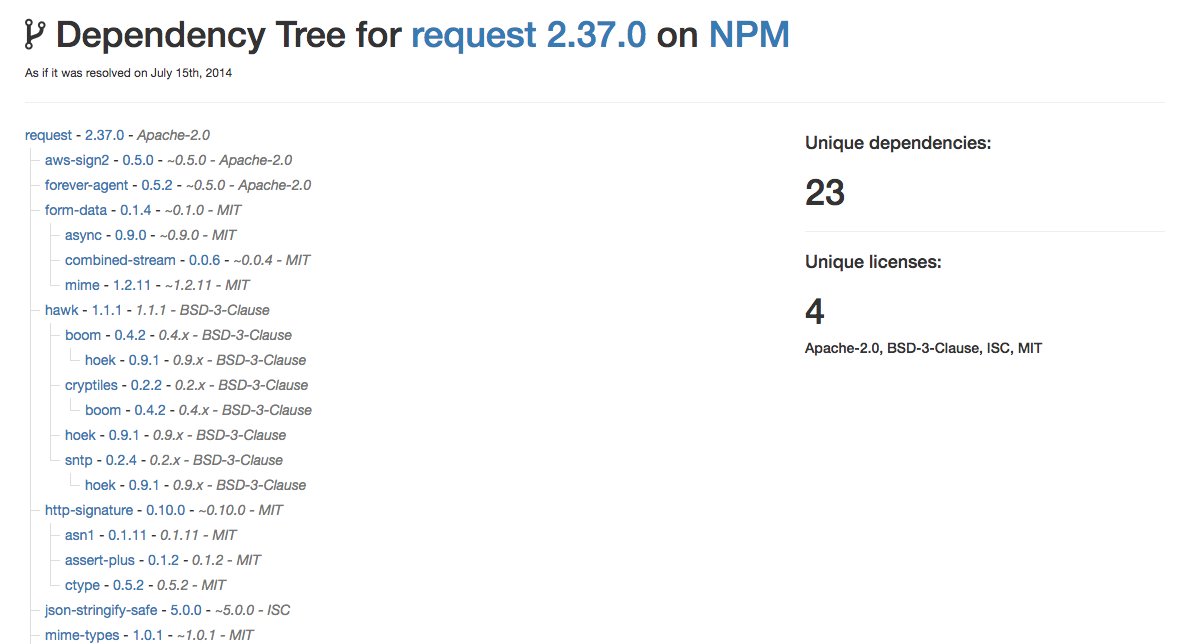Click version 0.5.2 in the forever-agent row

click(157, 185)
